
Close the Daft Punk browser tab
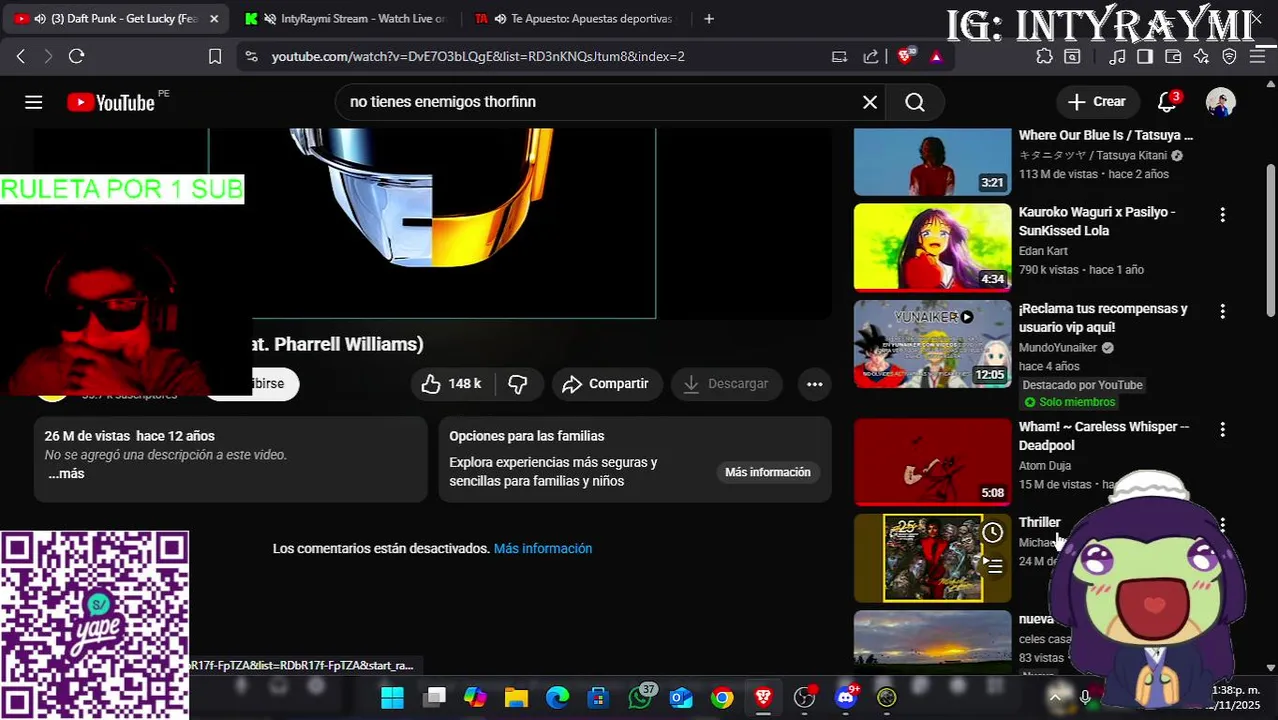(213, 18)
